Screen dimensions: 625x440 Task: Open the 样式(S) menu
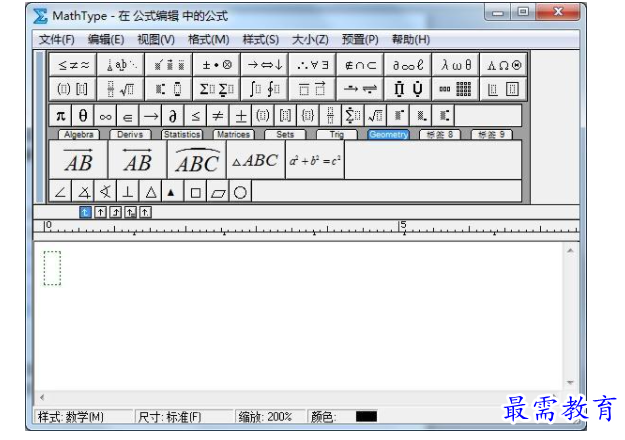[x=261, y=39]
